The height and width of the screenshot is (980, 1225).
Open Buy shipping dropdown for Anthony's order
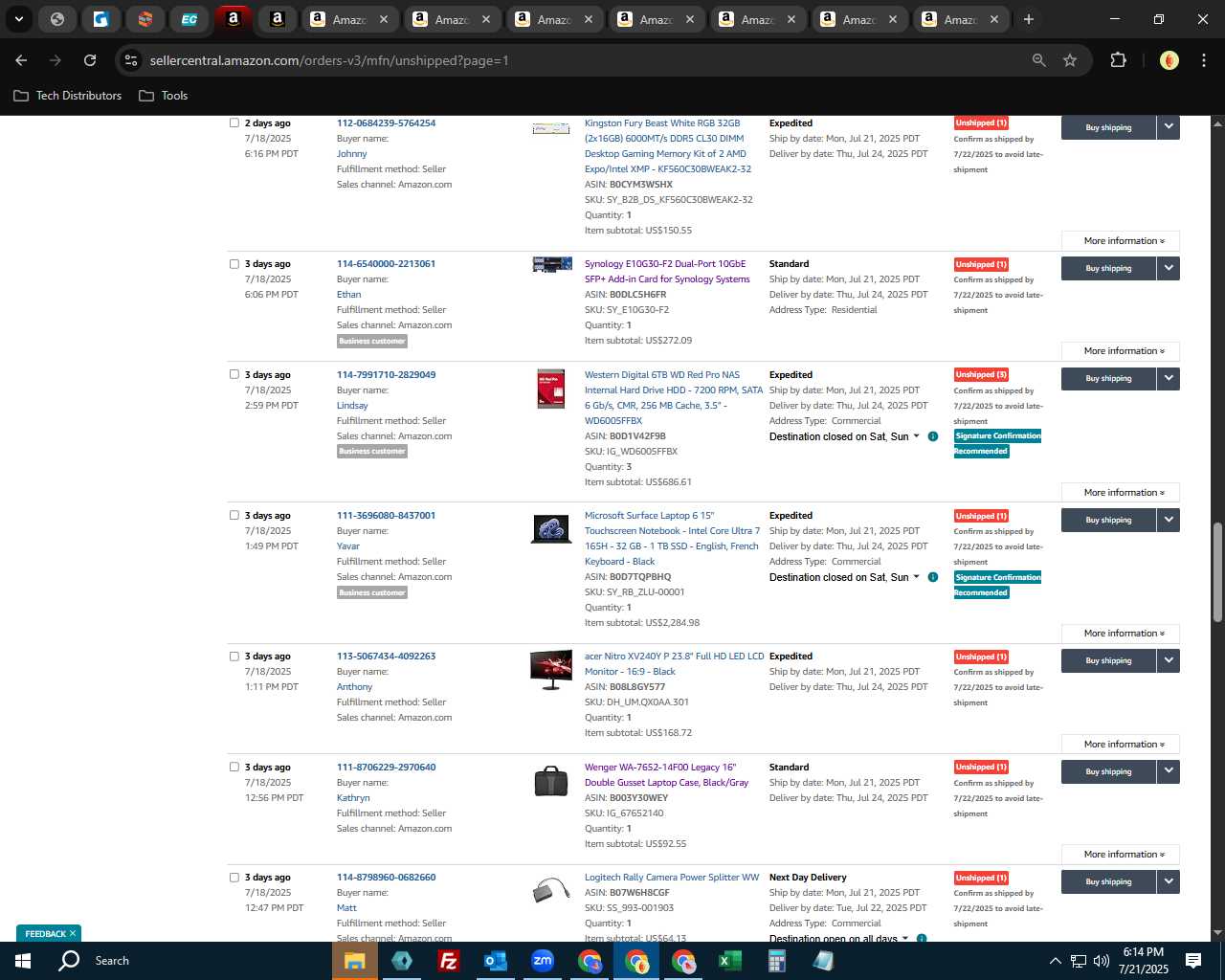tap(1169, 661)
